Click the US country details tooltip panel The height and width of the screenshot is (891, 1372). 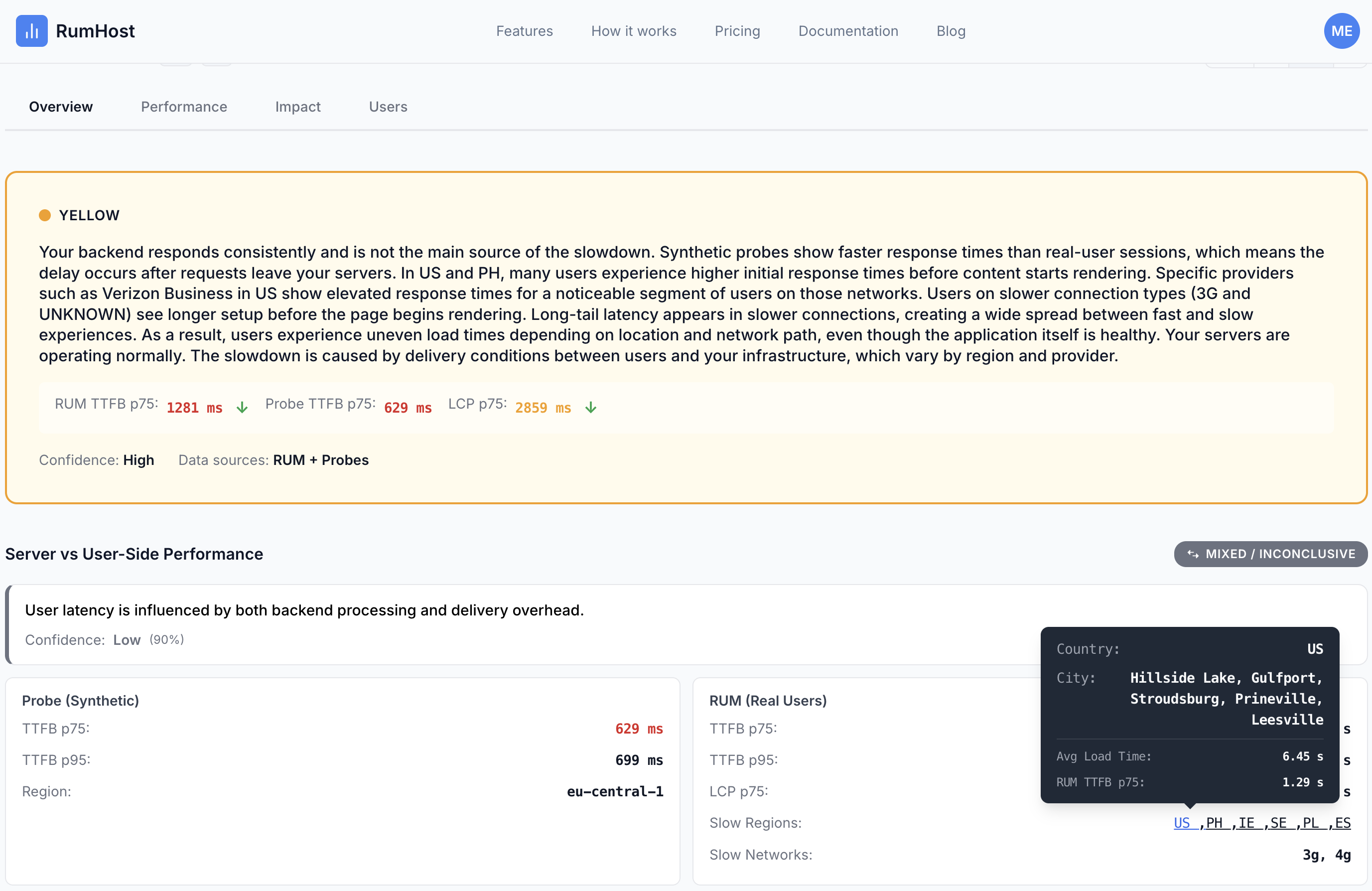[1191, 715]
